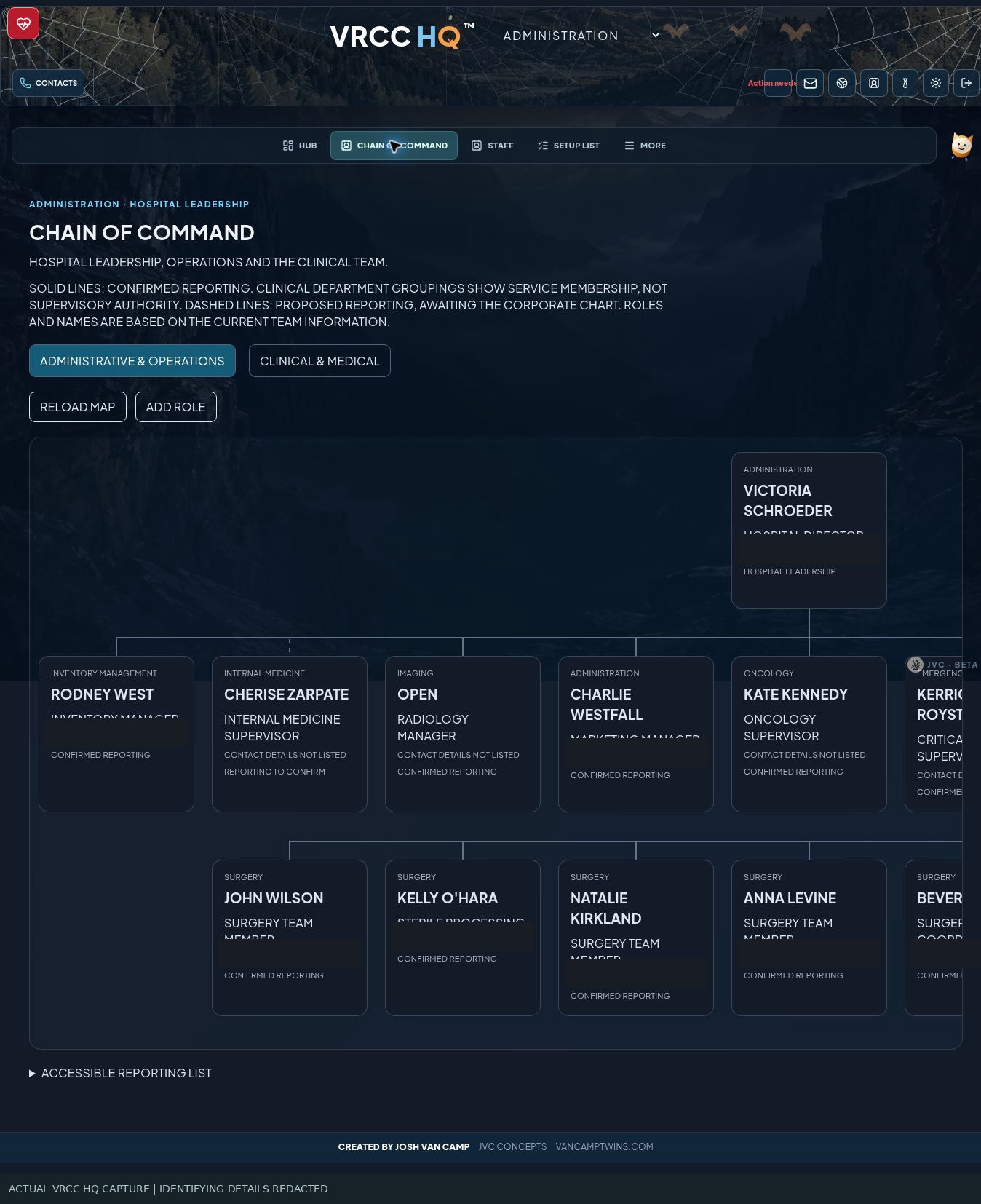Expand the Accessible Reporting List
The height and width of the screenshot is (1204, 981).
[x=121, y=1073]
